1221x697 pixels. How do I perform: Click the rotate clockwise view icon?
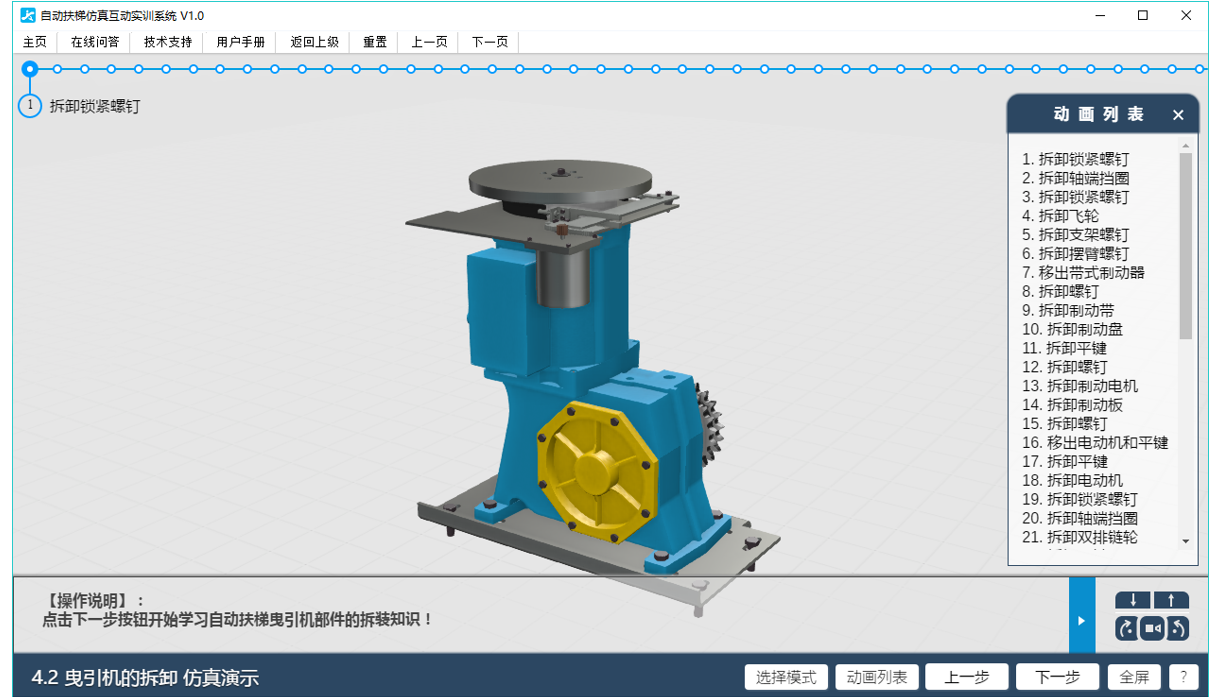coord(1127,628)
